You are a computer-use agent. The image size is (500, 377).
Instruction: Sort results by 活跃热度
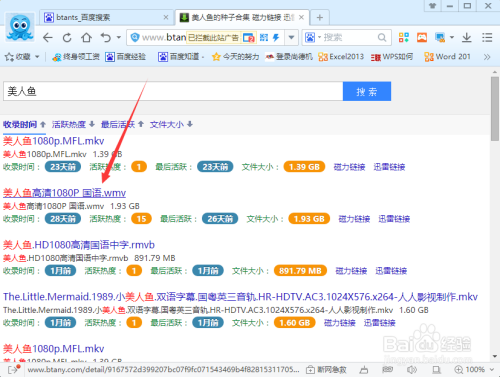pos(73,125)
